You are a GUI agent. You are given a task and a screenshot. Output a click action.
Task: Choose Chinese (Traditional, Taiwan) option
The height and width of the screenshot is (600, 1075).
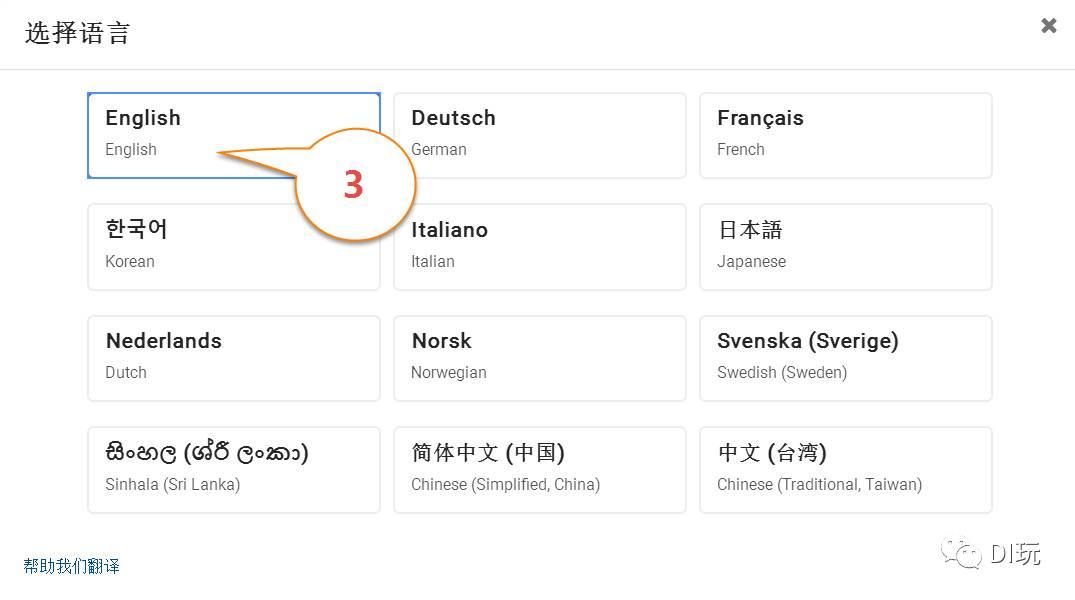(x=845, y=470)
